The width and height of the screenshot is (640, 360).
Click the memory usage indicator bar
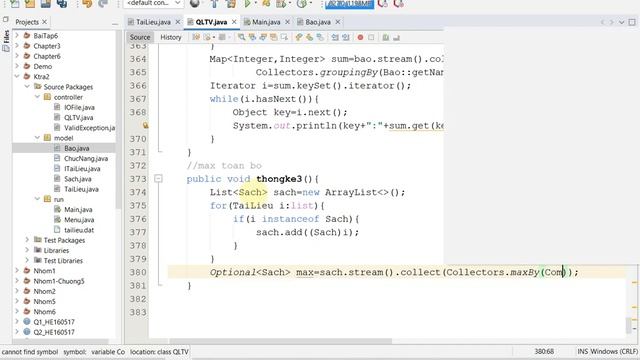349,4
